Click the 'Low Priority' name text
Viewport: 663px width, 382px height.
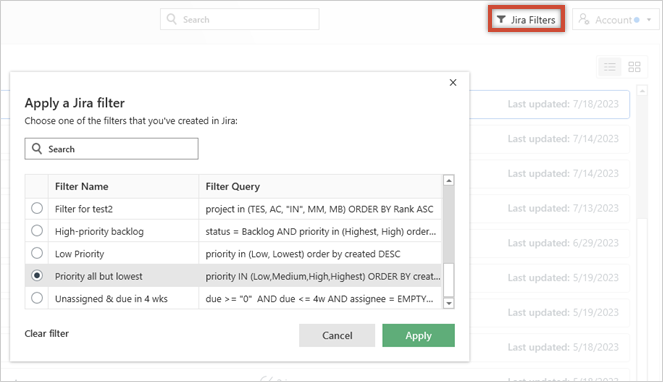pyautogui.click(x=79, y=254)
